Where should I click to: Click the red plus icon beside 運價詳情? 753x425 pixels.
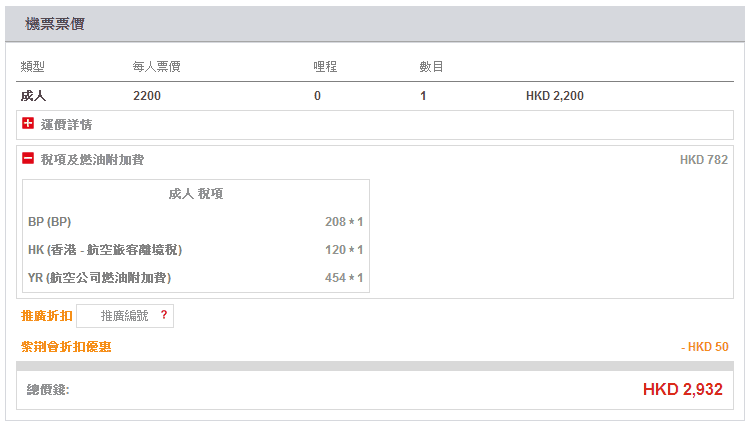[28, 124]
